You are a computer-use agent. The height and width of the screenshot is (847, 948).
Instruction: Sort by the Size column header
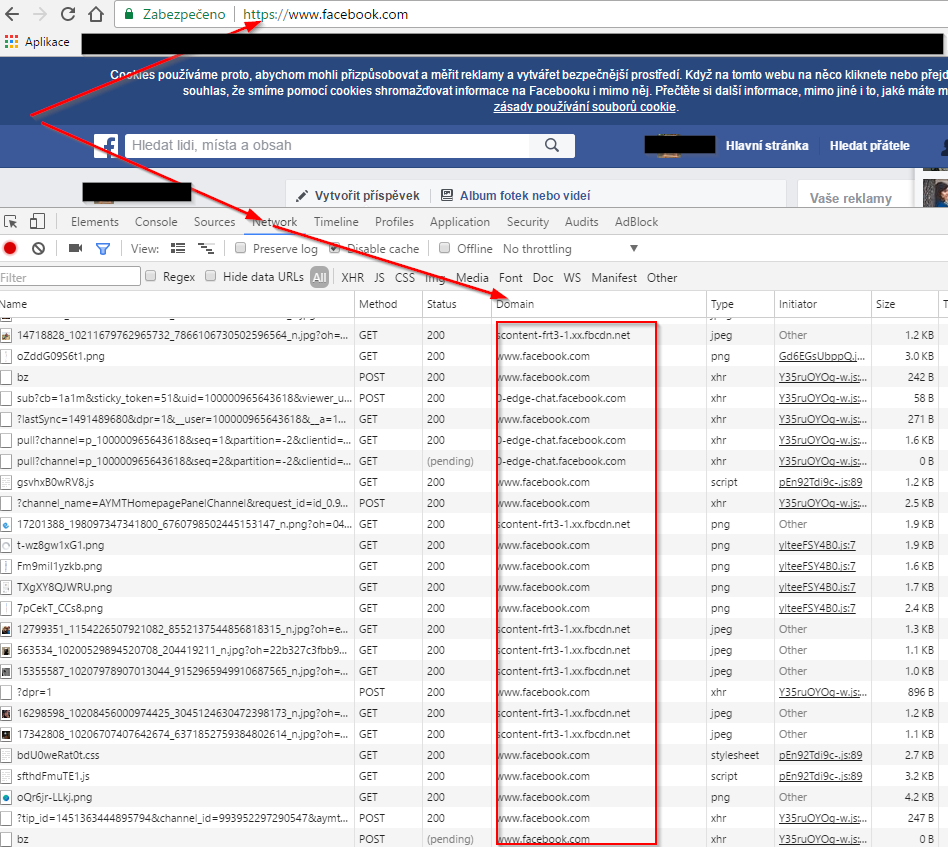coord(905,304)
